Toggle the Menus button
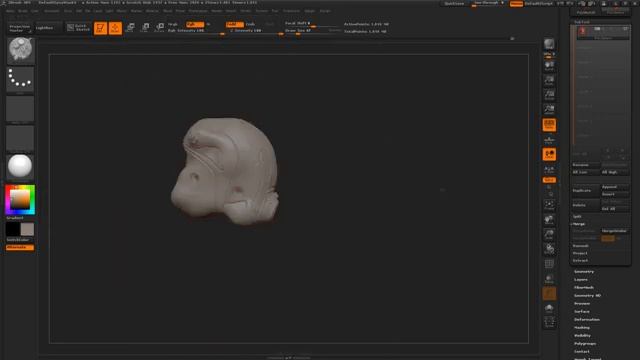640x360 pixels. [x=516, y=4]
